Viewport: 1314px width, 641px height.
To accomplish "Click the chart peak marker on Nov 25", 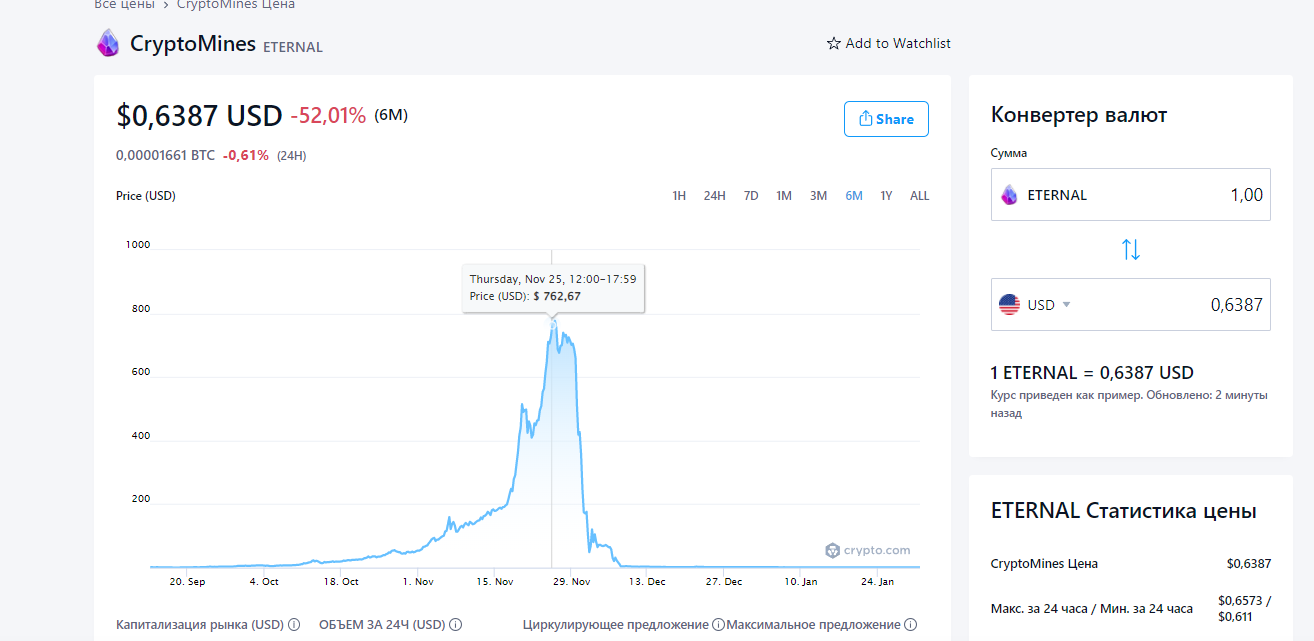I will (x=552, y=322).
